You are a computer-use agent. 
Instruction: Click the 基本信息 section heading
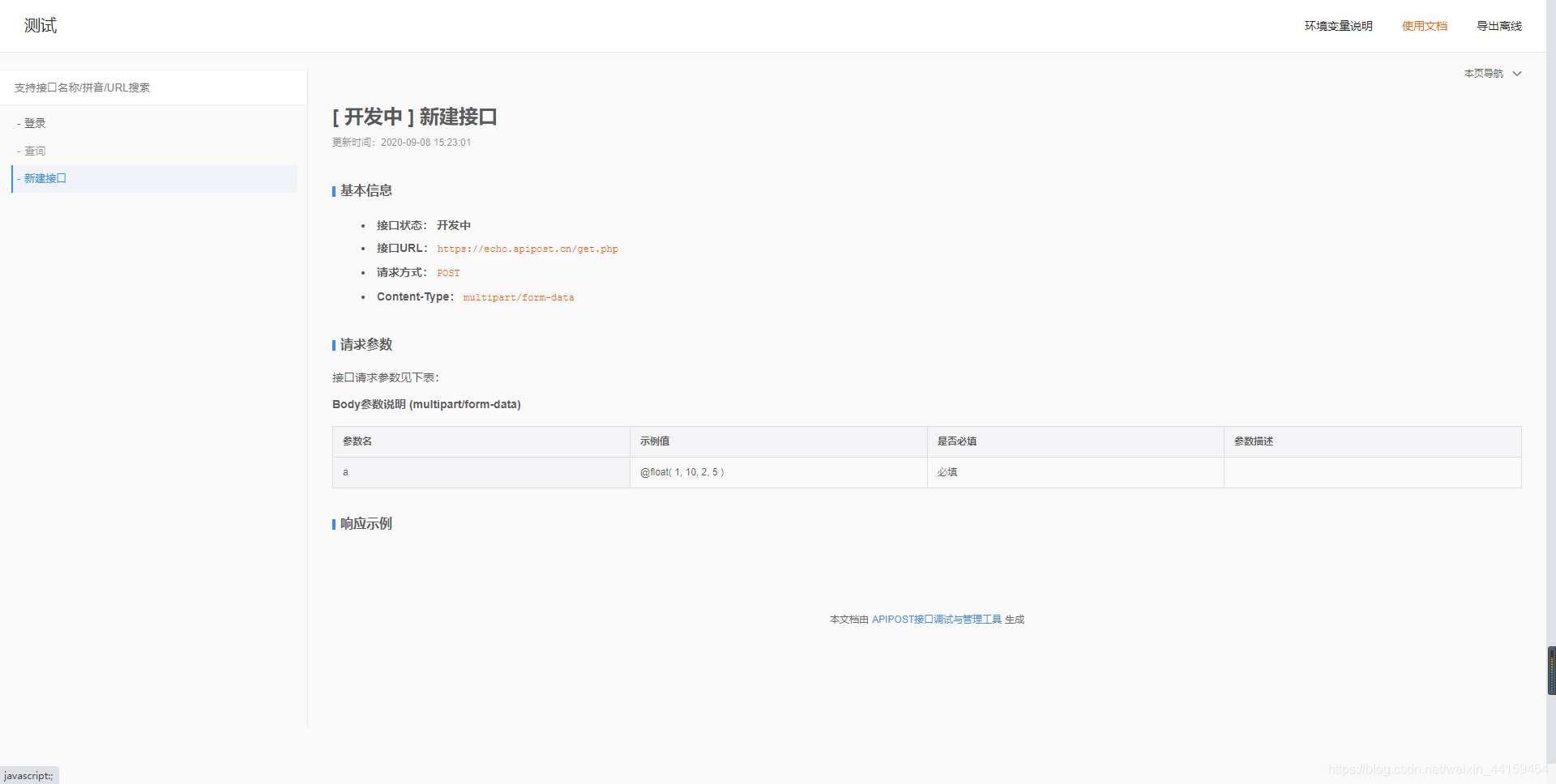(366, 190)
